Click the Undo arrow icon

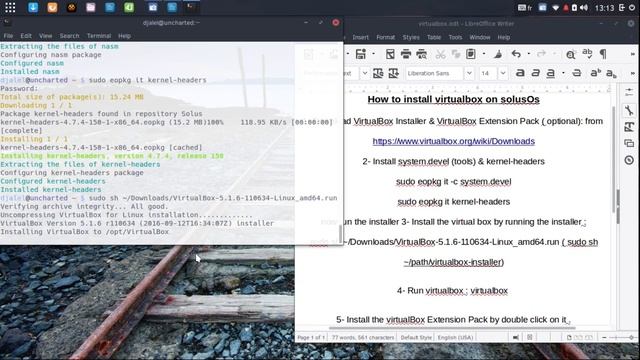[516, 54]
